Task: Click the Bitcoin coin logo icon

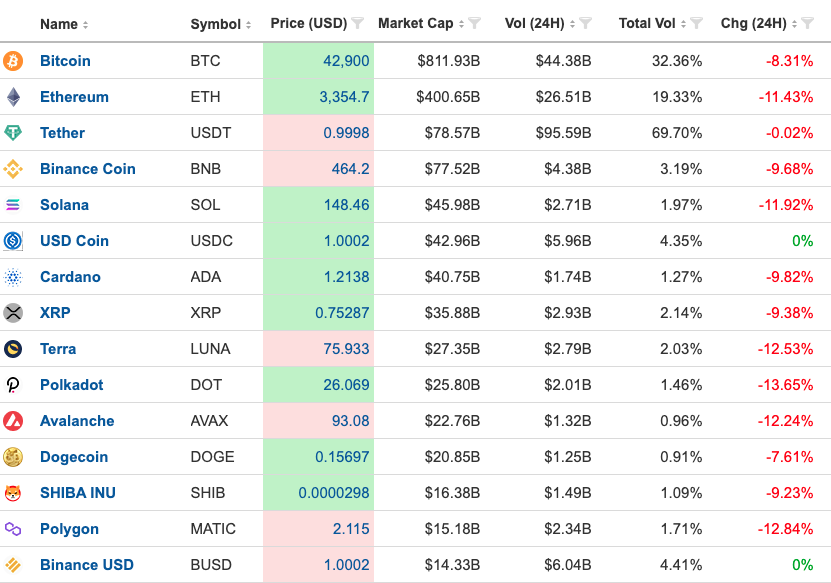Action: (13, 61)
